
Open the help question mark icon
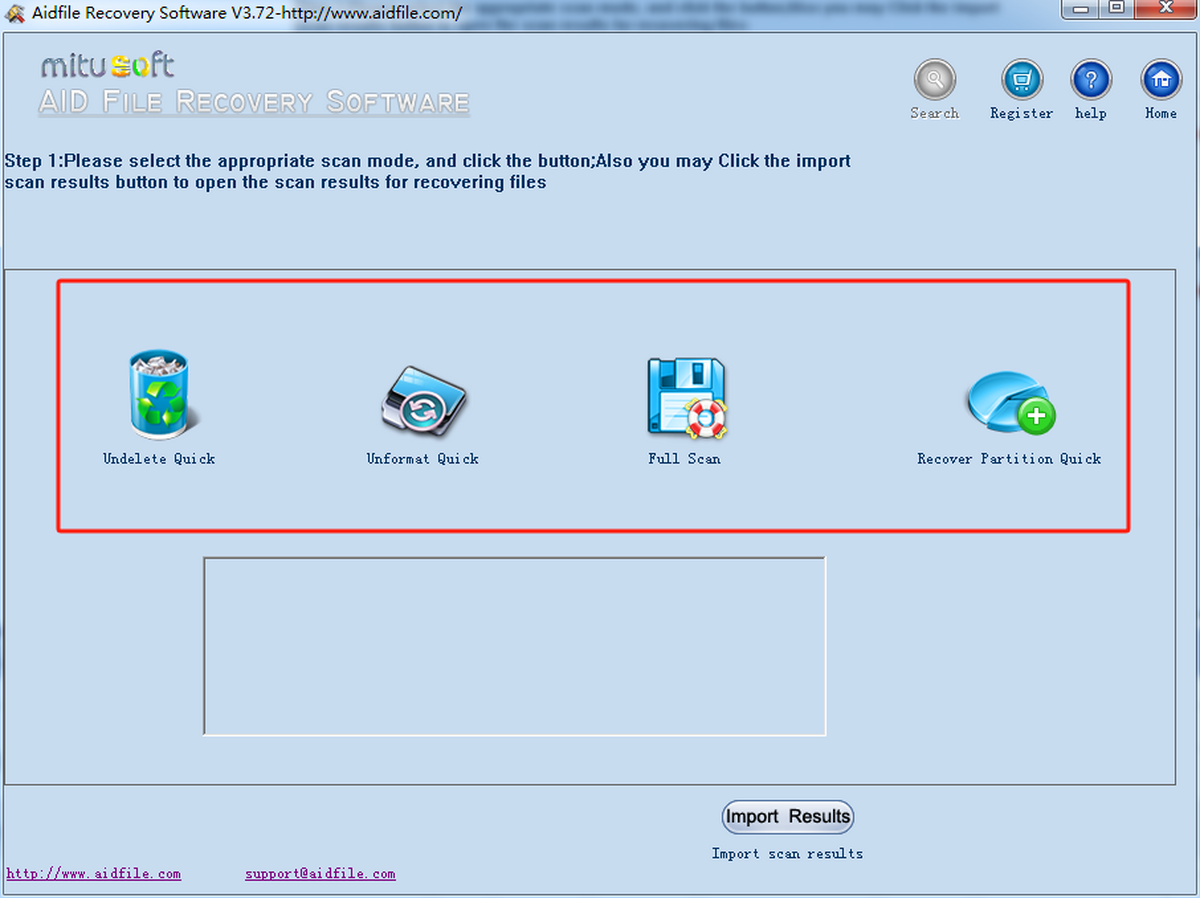tap(1091, 80)
